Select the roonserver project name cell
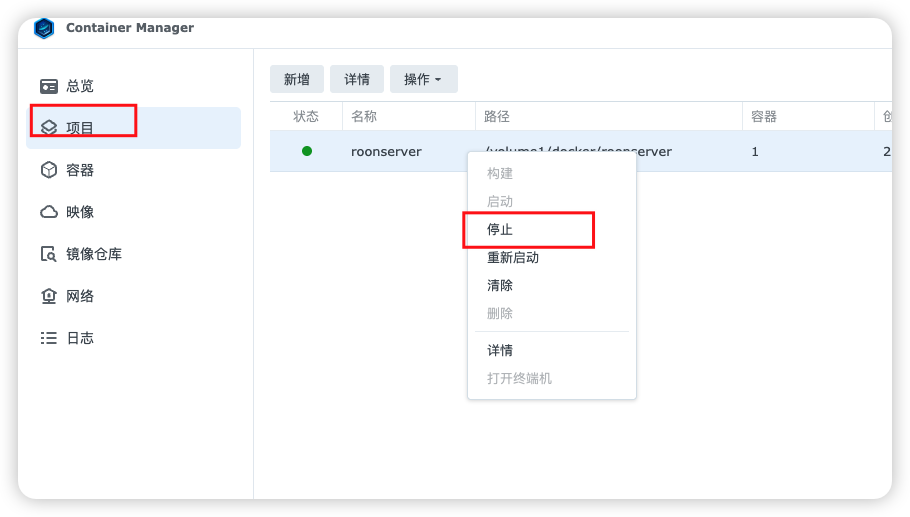This screenshot has width=910, height=517. 386,152
